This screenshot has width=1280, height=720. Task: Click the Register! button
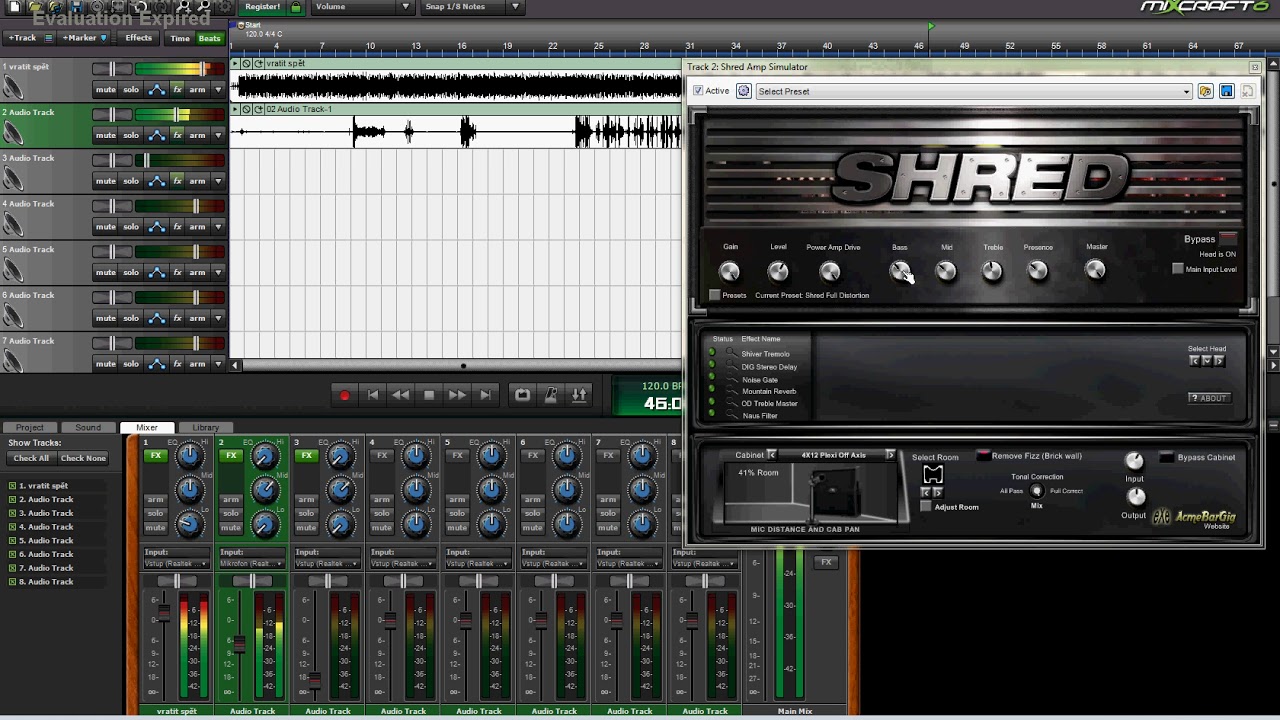[262, 7]
